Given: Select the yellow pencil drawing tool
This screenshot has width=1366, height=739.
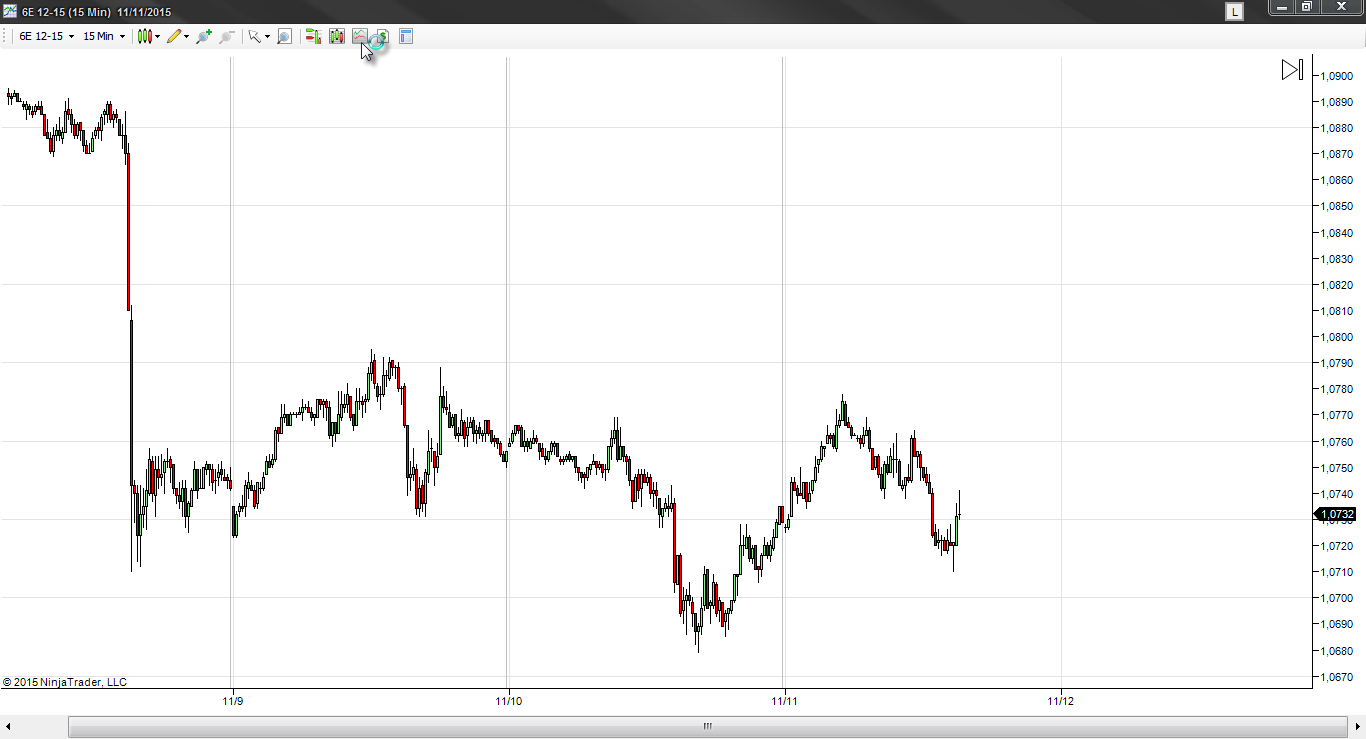Looking at the screenshot, I should coord(174,36).
